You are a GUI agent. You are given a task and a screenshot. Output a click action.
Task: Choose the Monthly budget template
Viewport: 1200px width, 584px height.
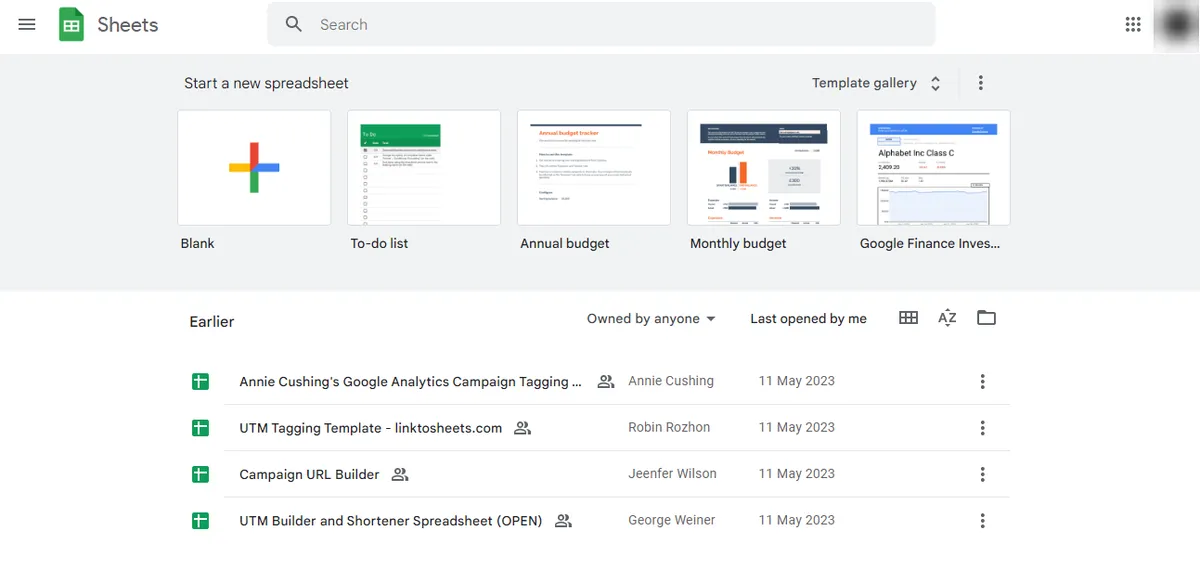(x=764, y=168)
